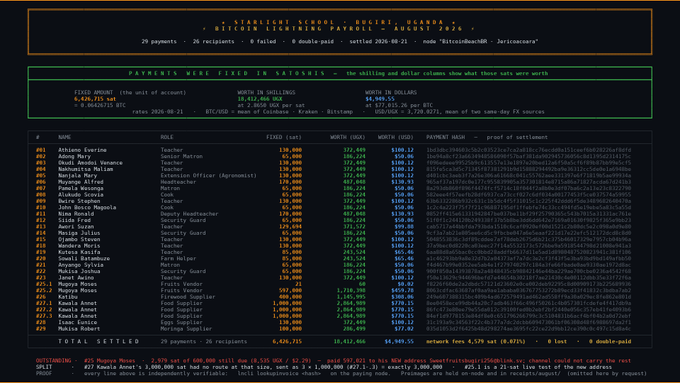The height and width of the screenshot is (383, 680).
Task: Click row number #25.1
Action: (44, 284)
